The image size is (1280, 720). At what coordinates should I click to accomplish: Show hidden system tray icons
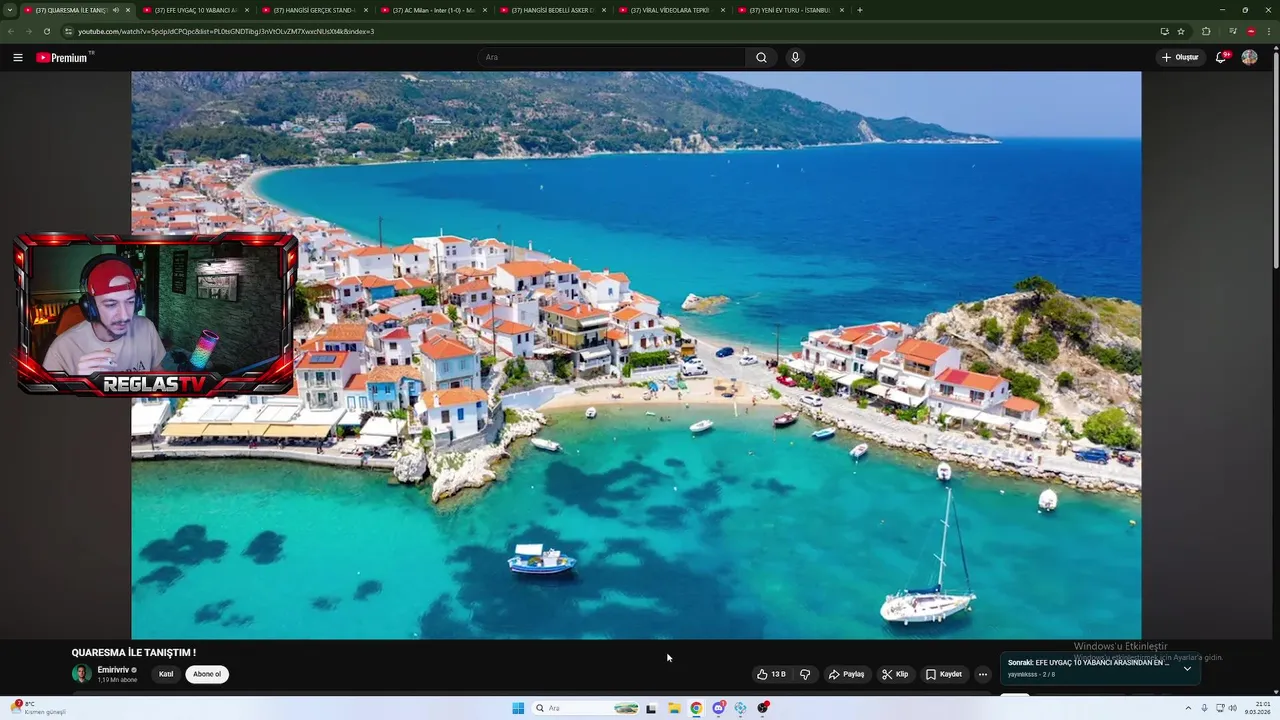tap(1188, 708)
